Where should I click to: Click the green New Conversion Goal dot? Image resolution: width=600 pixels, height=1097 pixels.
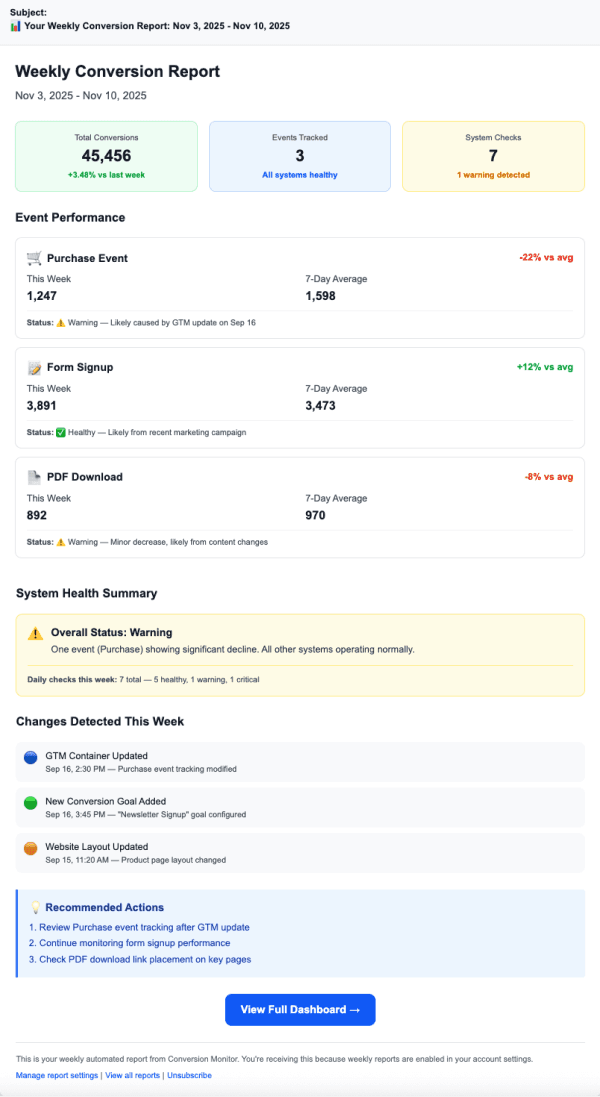tap(30, 804)
